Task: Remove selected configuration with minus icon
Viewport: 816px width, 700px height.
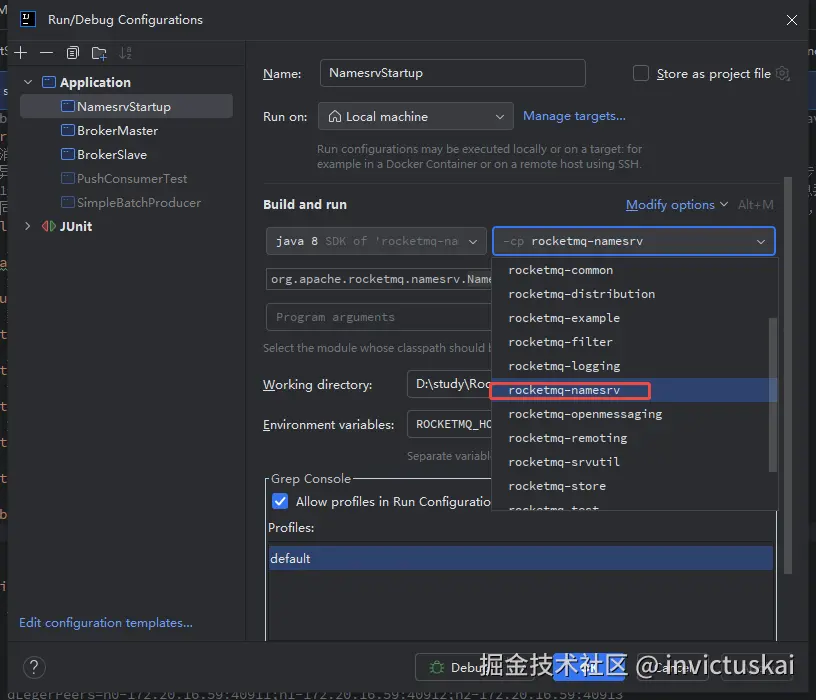Action: pos(46,53)
